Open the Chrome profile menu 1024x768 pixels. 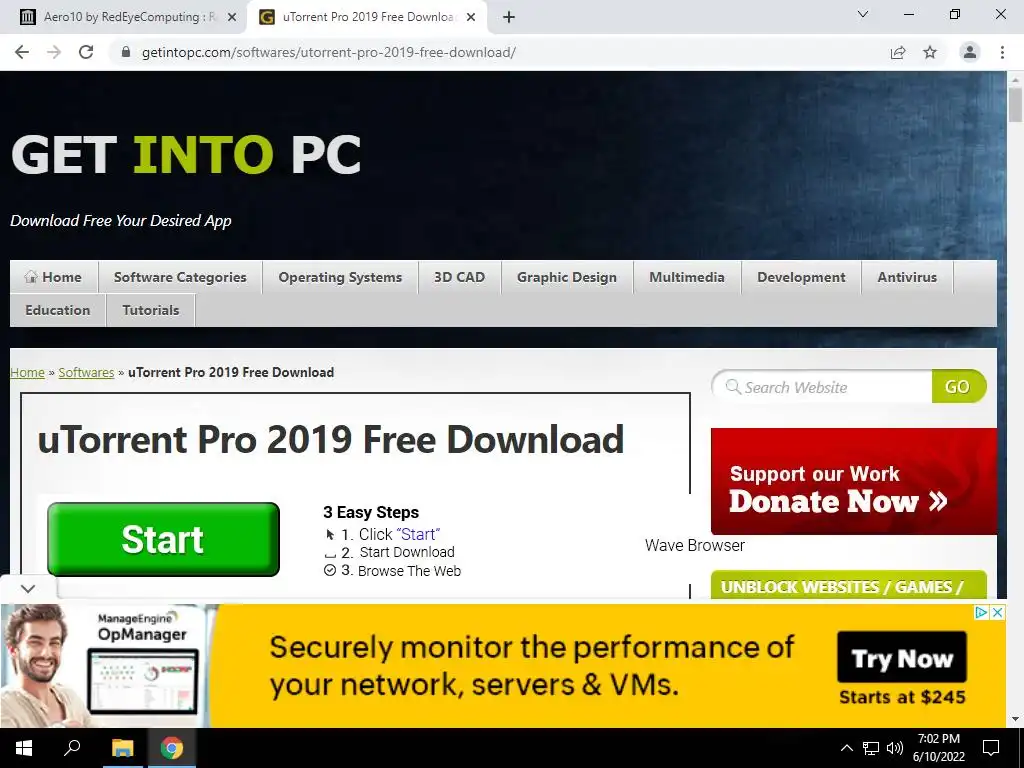pyautogui.click(x=970, y=52)
